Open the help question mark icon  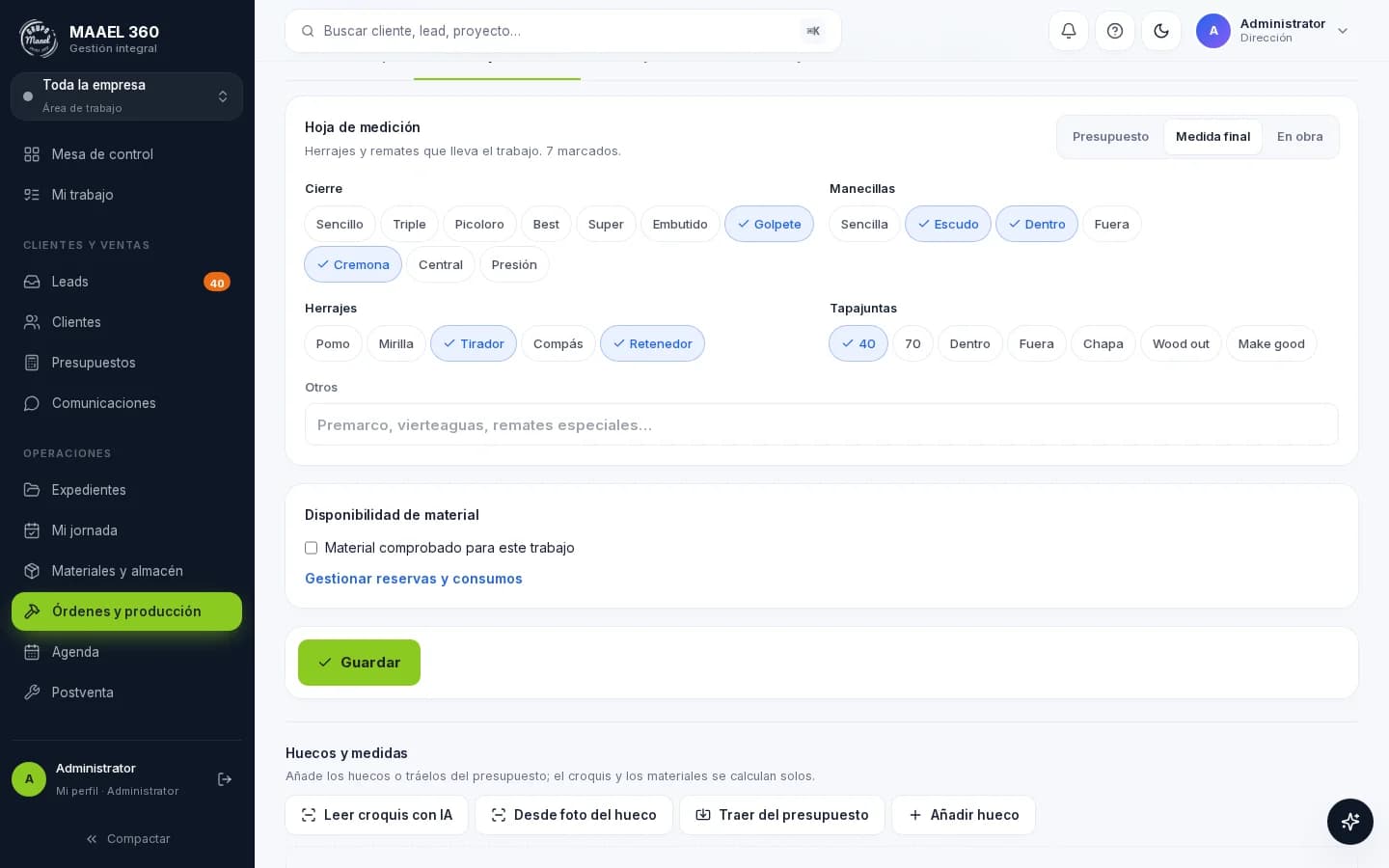(x=1115, y=31)
